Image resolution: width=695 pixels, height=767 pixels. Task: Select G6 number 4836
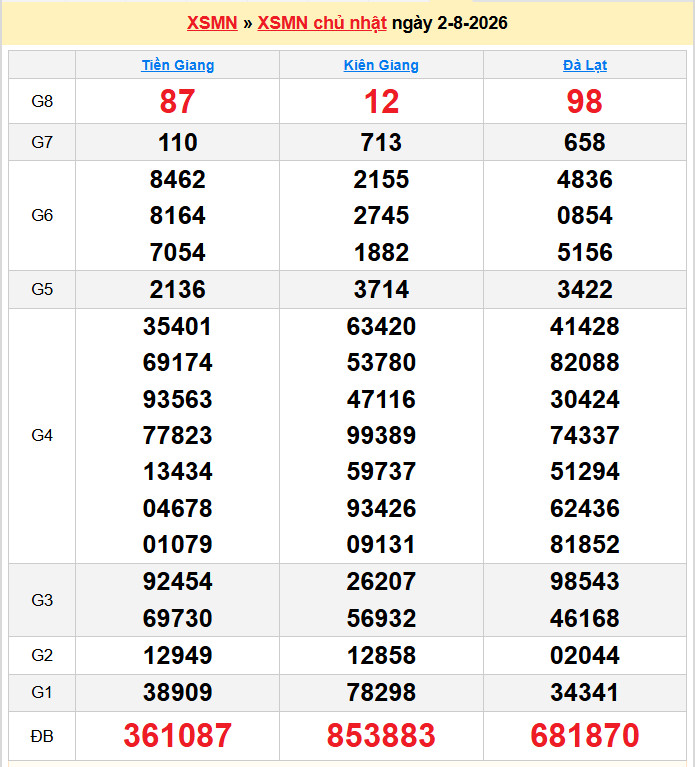[584, 179]
